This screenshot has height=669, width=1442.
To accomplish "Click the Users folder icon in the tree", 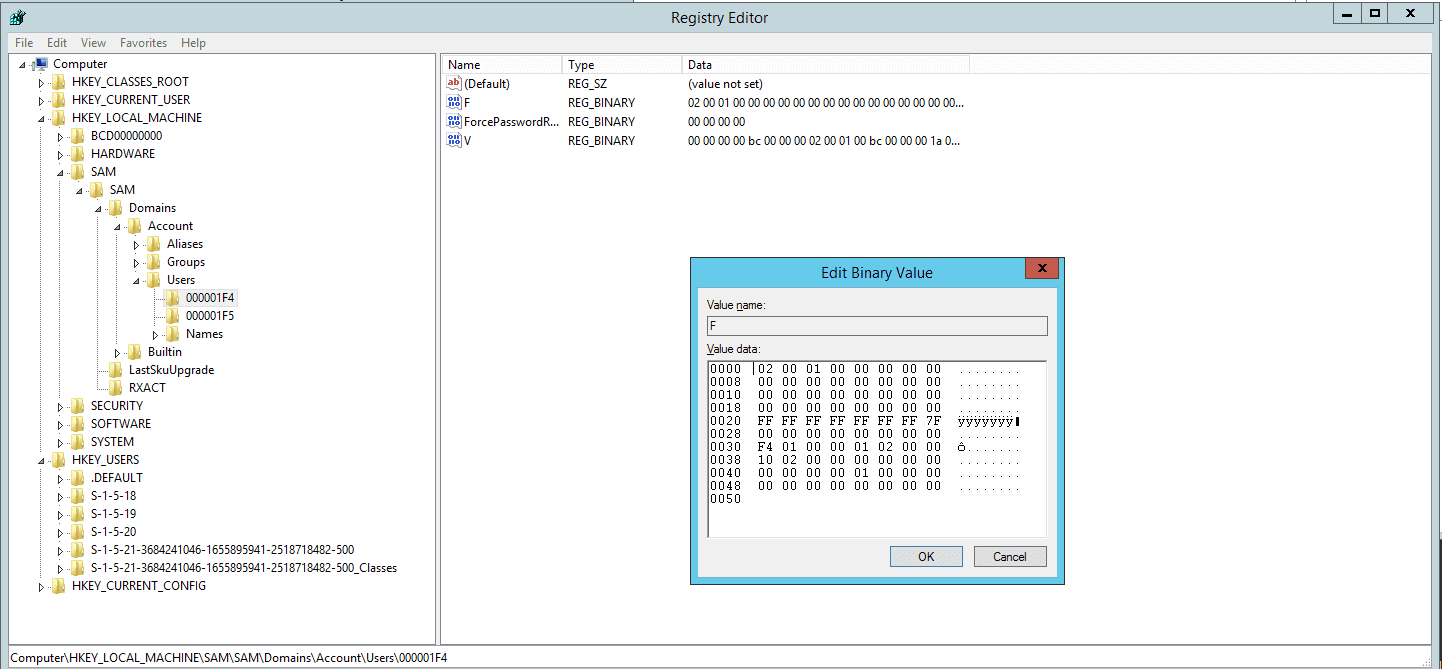I will [x=151, y=279].
